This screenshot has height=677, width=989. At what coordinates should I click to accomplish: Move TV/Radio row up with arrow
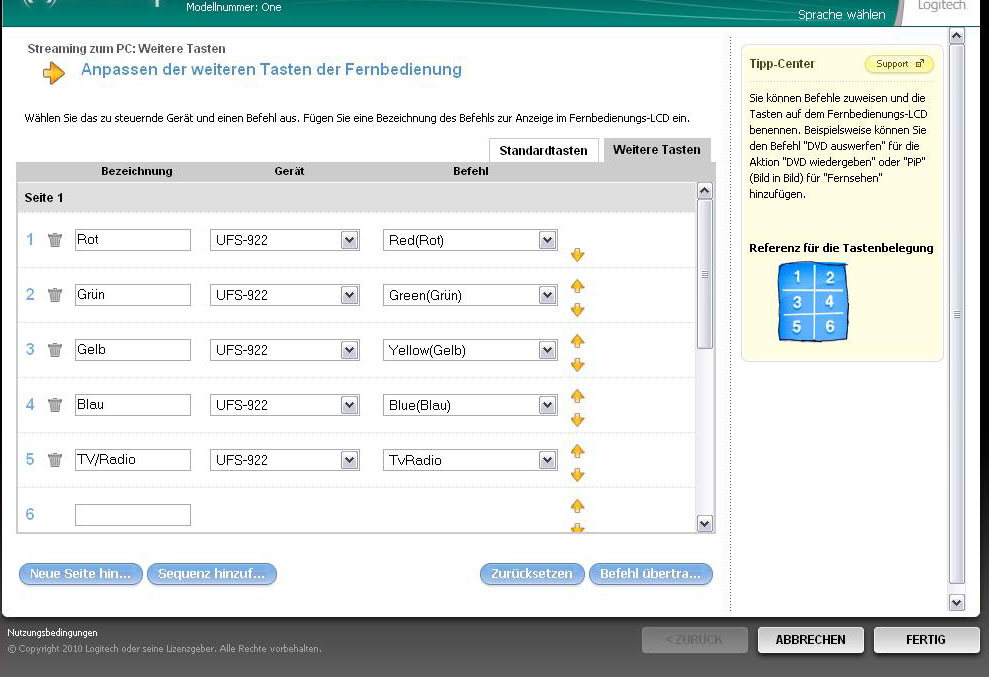tap(577, 451)
